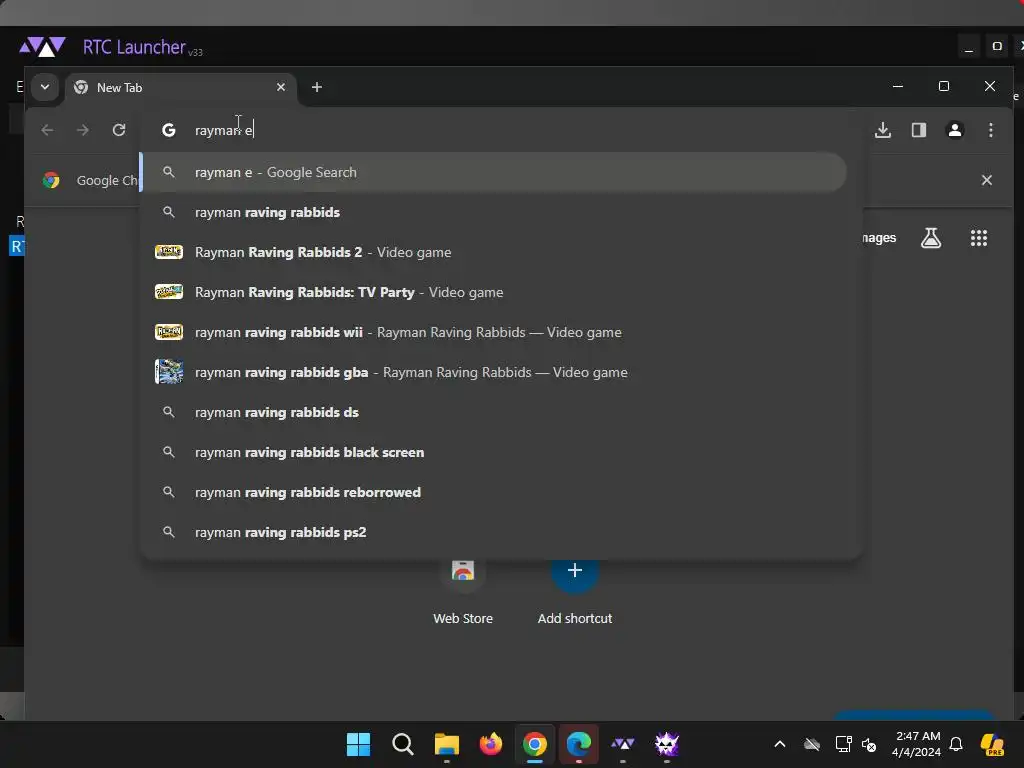Click the Copilot preview taskbar icon
This screenshot has width=1024, height=768.
click(992, 744)
